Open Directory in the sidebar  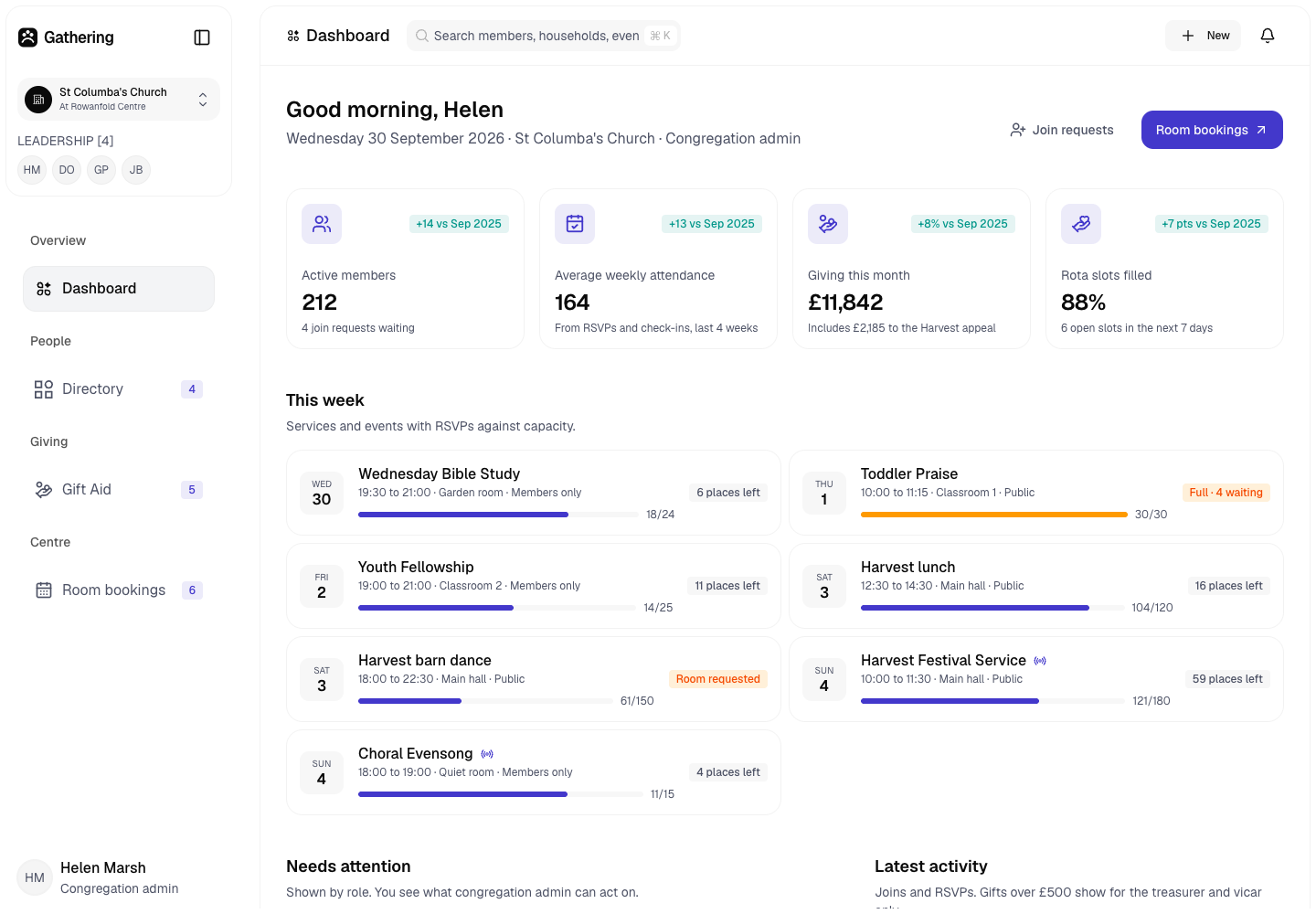pyautogui.click(x=119, y=389)
